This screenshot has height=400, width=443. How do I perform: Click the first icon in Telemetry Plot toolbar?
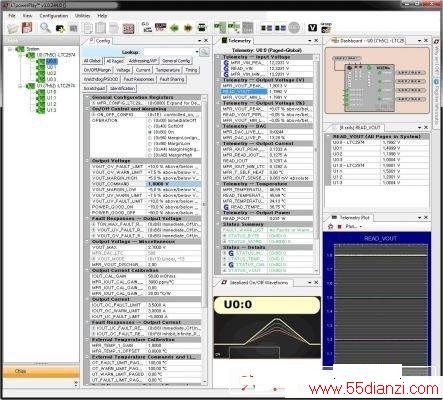330,226
